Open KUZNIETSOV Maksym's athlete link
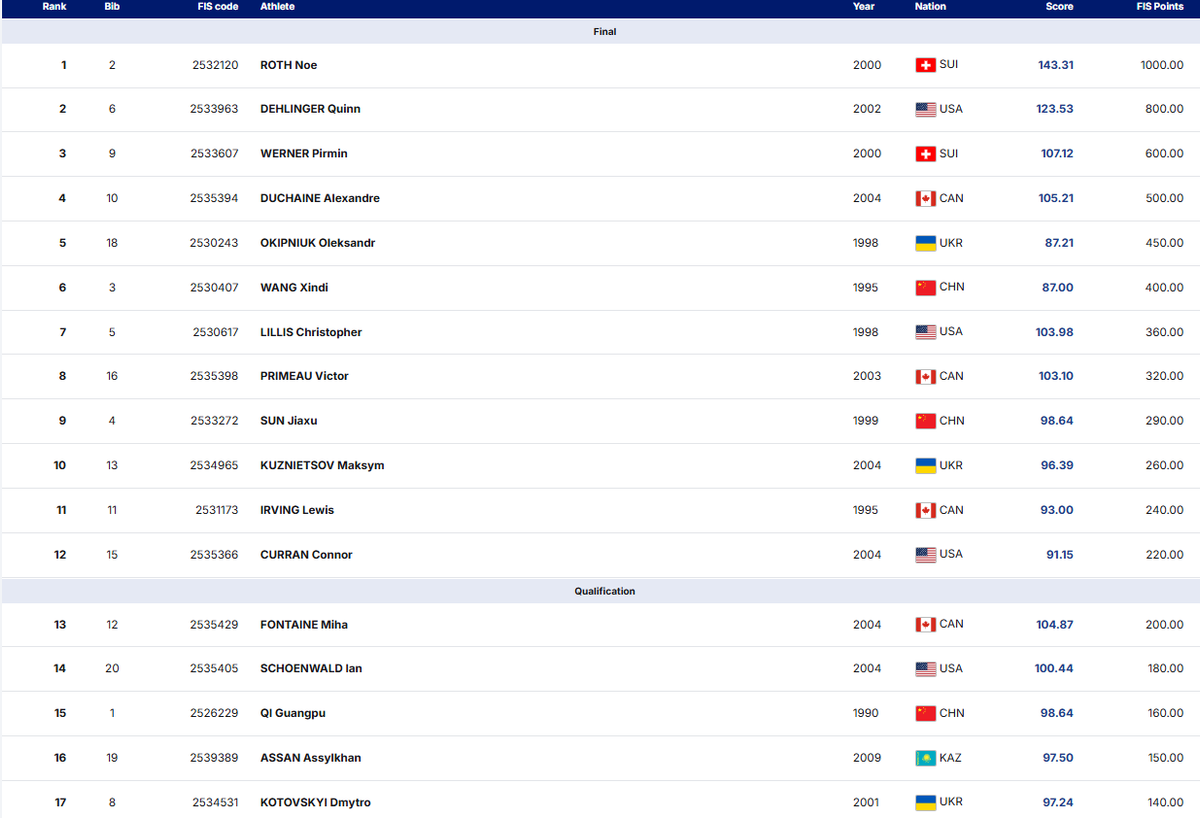1200x818 pixels. click(322, 466)
